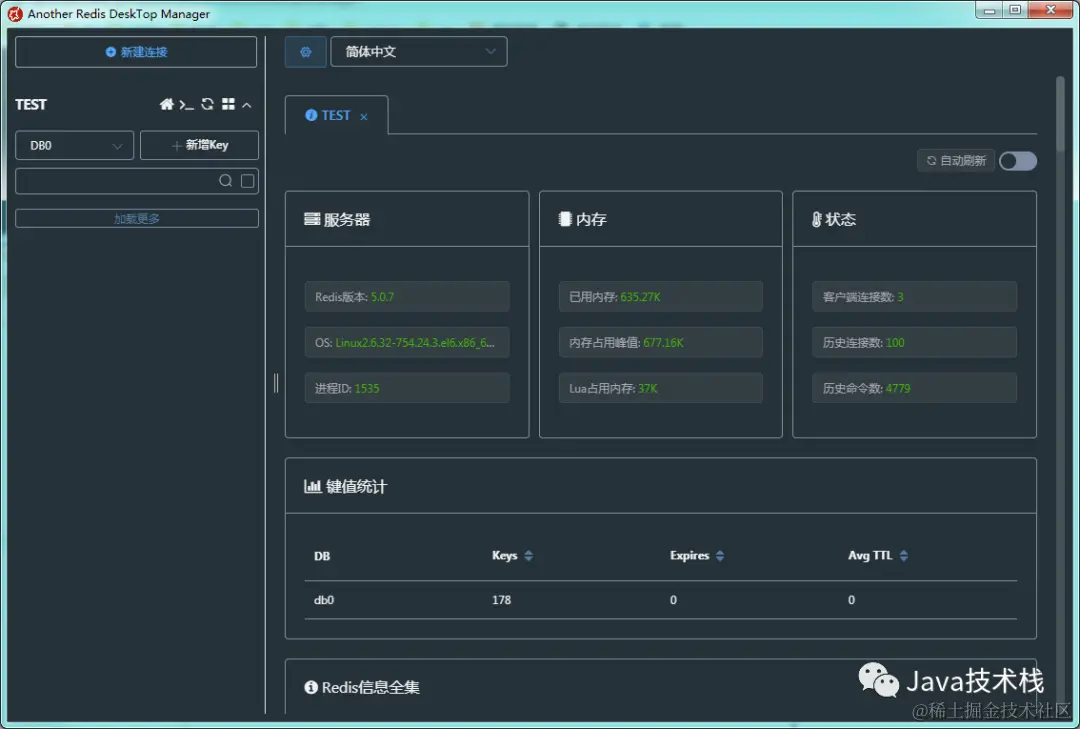The width and height of the screenshot is (1080, 729).
Task: Click the search magnifier icon
Action: point(225,181)
